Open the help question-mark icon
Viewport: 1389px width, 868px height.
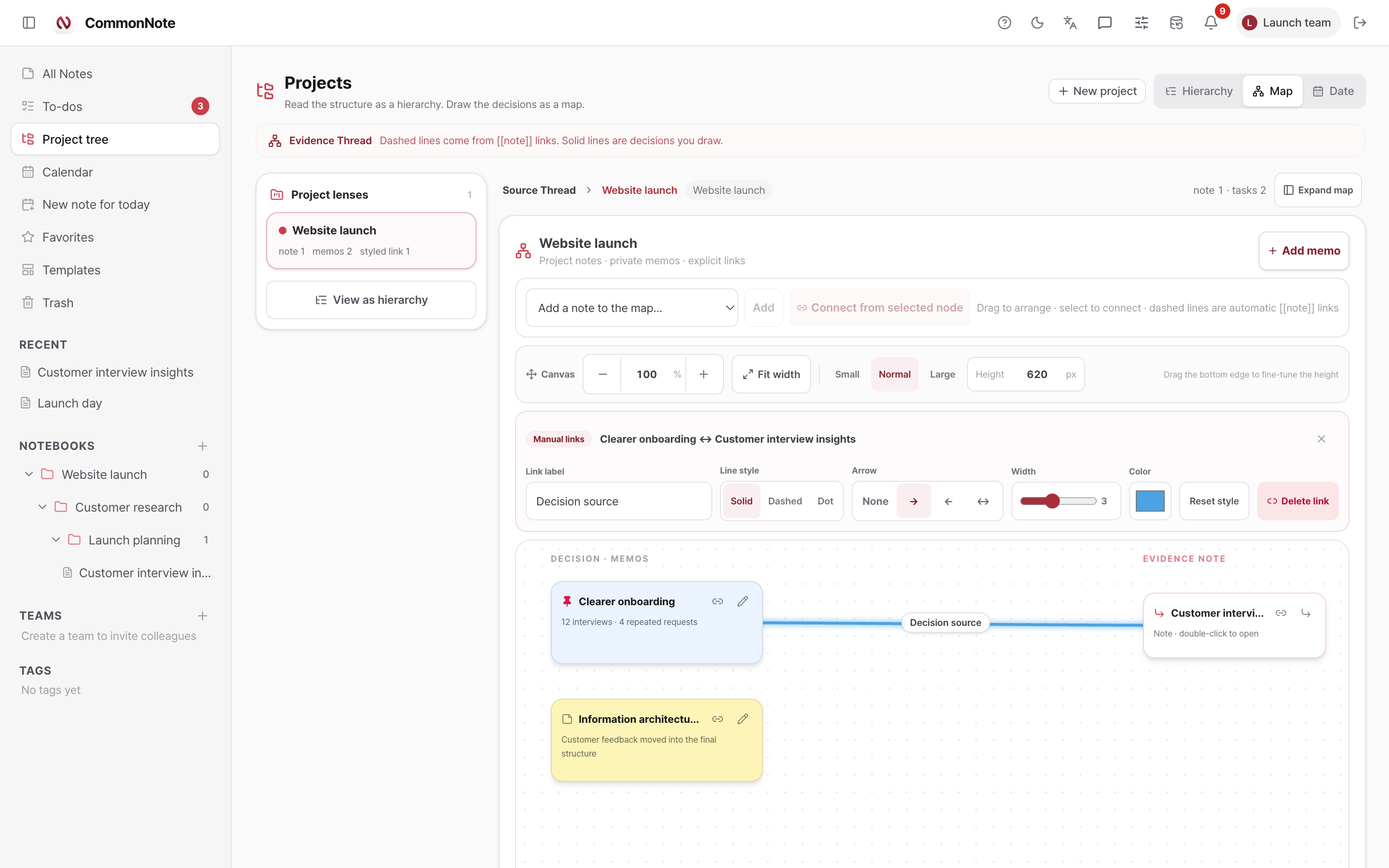(x=1004, y=23)
